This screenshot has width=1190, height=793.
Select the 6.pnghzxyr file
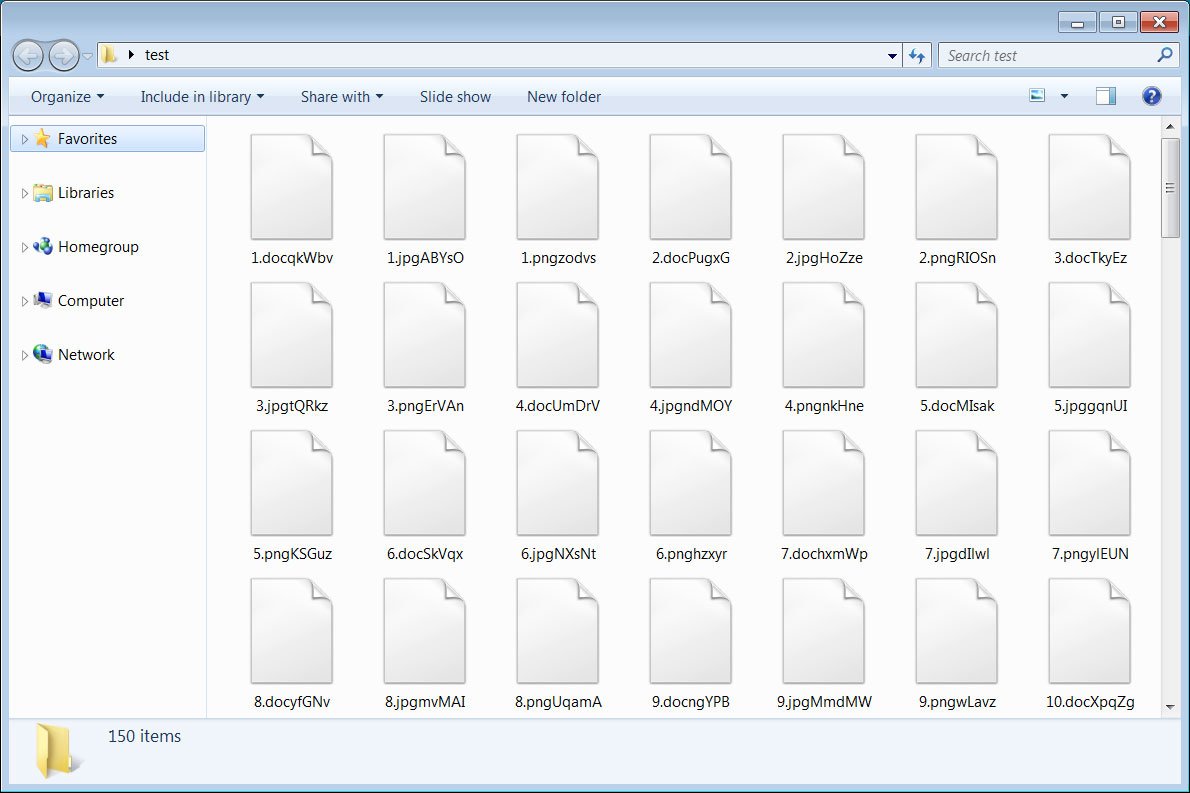690,481
